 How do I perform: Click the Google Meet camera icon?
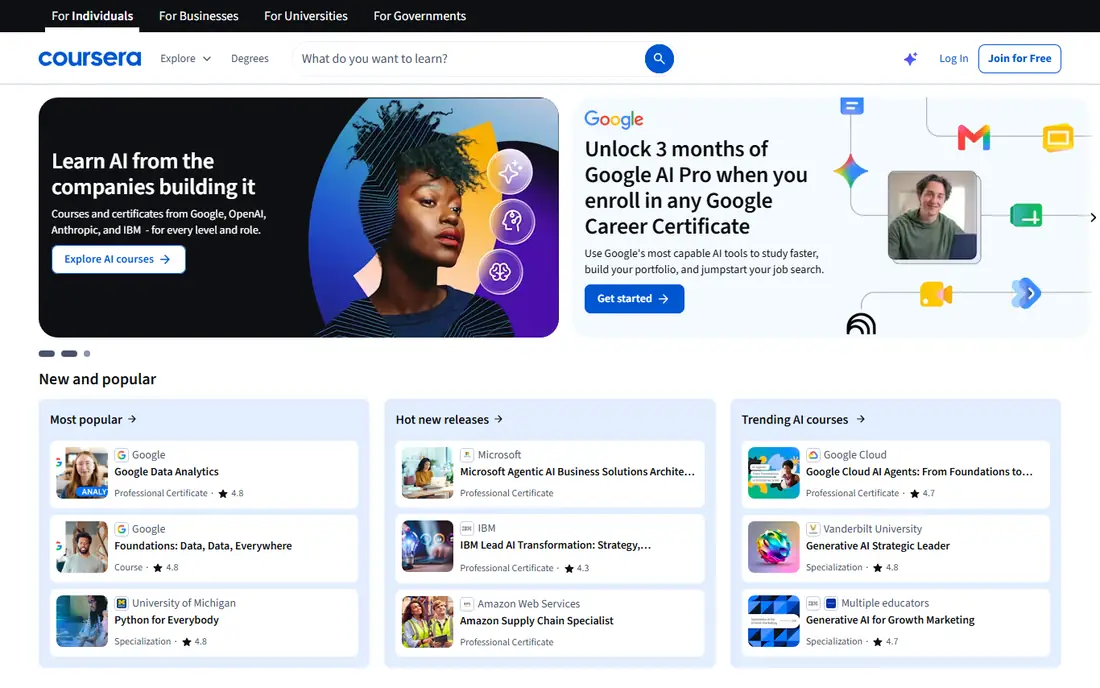936,295
